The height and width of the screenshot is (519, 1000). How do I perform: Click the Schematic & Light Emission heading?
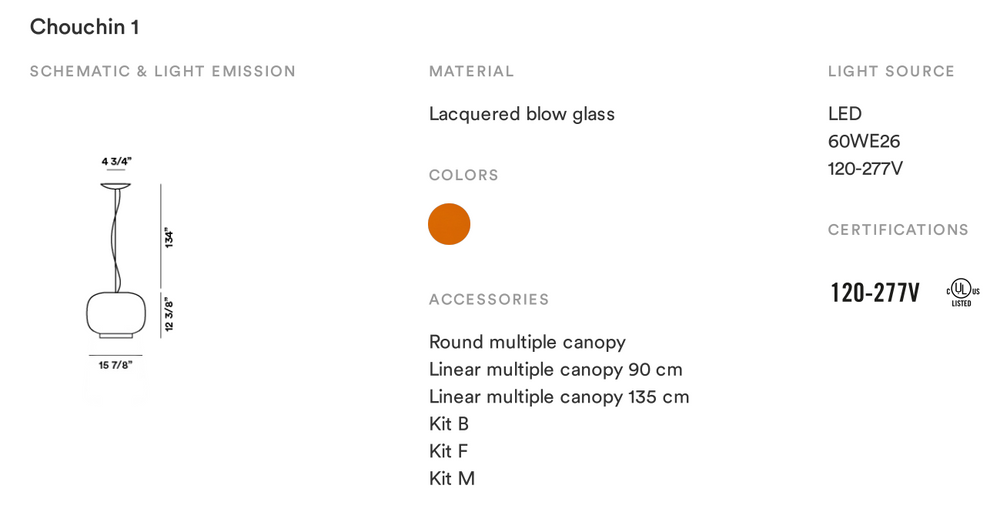tap(163, 71)
